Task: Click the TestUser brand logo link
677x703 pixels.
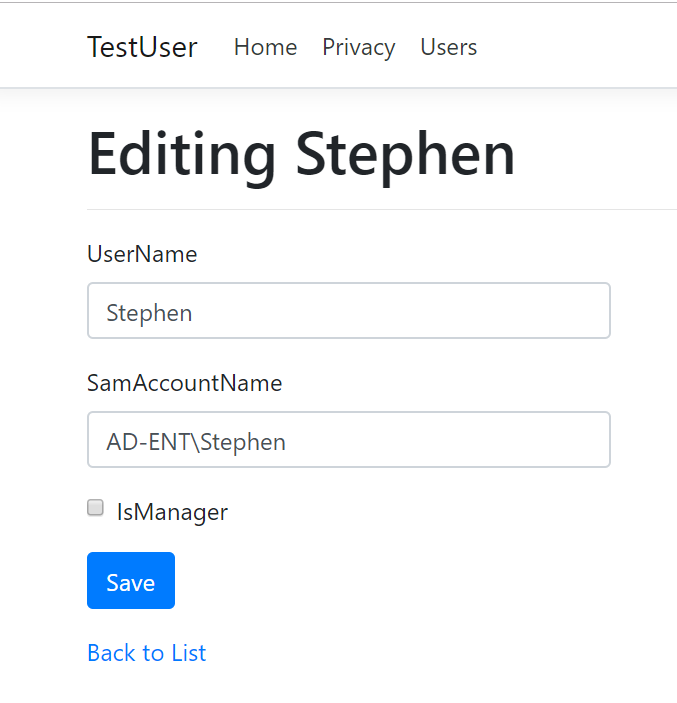Action: (x=142, y=47)
